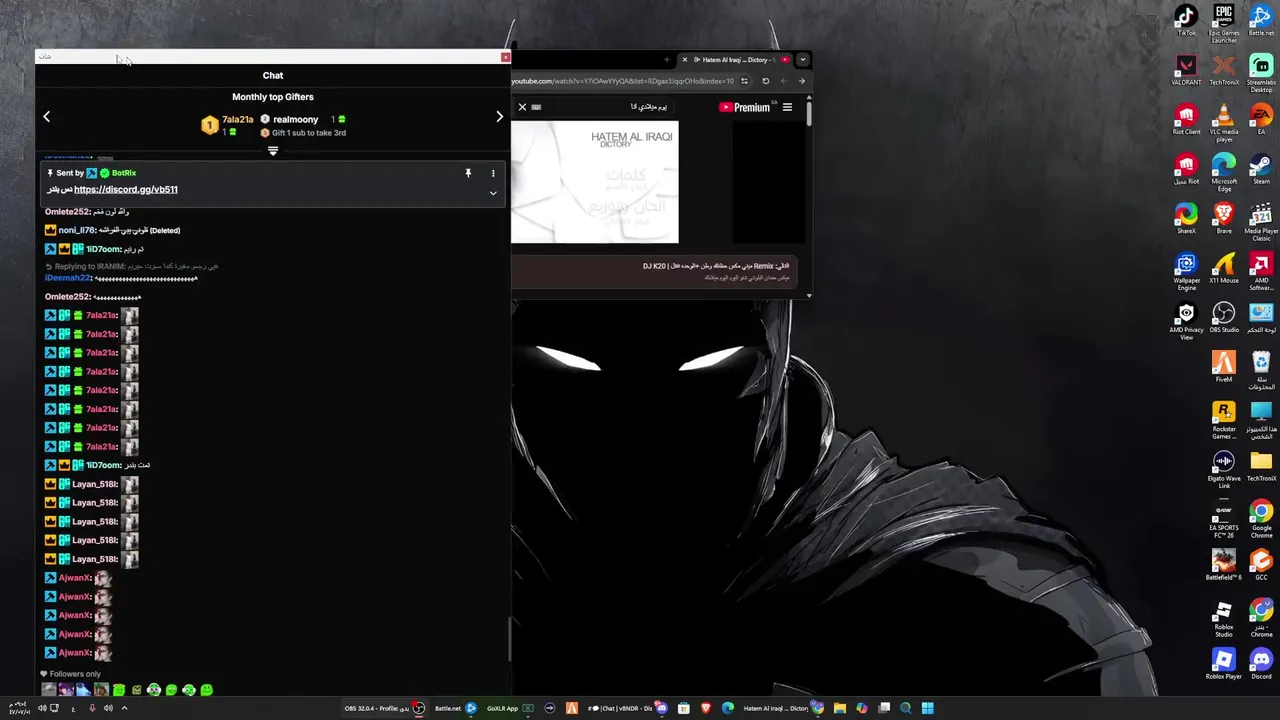
Task: Select the FiveM desktop shortcut
Action: click(x=1224, y=366)
